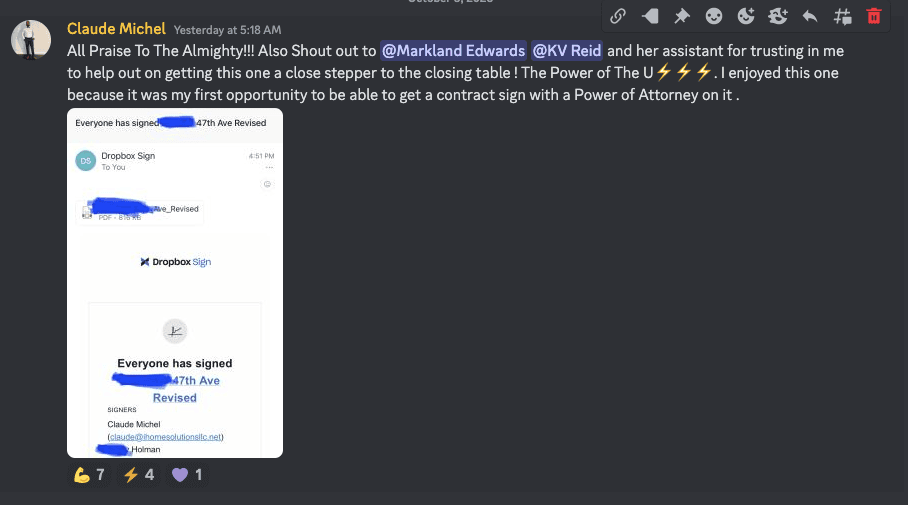Screen dimensions: 908x505
Task: Open Claude Michel's avatar picture
Action: click(x=31, y=40)
